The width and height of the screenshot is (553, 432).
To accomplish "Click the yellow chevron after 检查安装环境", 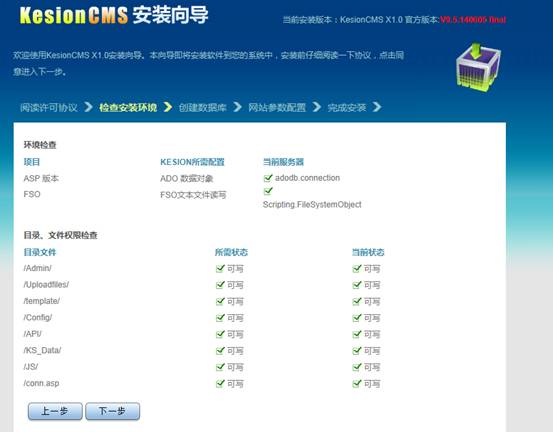I will [168, 107].
